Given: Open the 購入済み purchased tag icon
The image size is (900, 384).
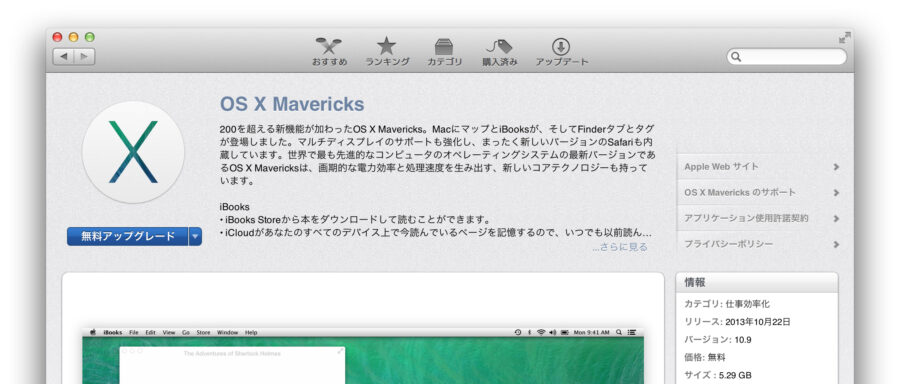Looking at the screenshot, I should pos(499,46).
